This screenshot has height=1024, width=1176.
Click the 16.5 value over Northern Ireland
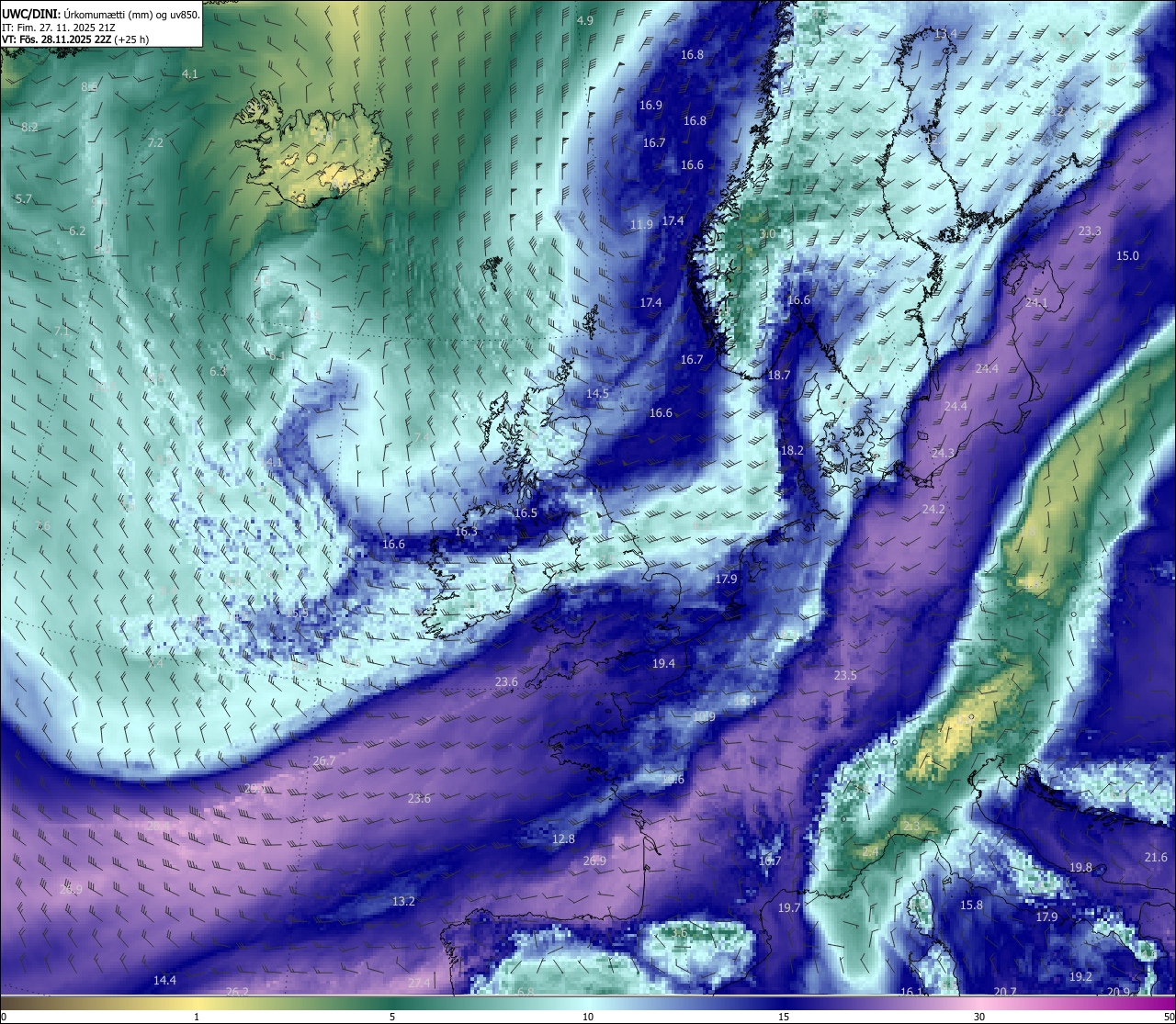tap(526, 512)
